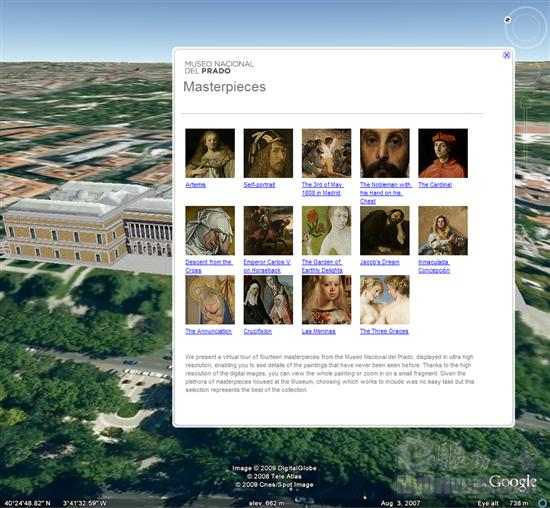This screenshot has height=508, width=550.
Task: Click the compass north indicator
Action: pyautogui.click(x=507, y=20)
